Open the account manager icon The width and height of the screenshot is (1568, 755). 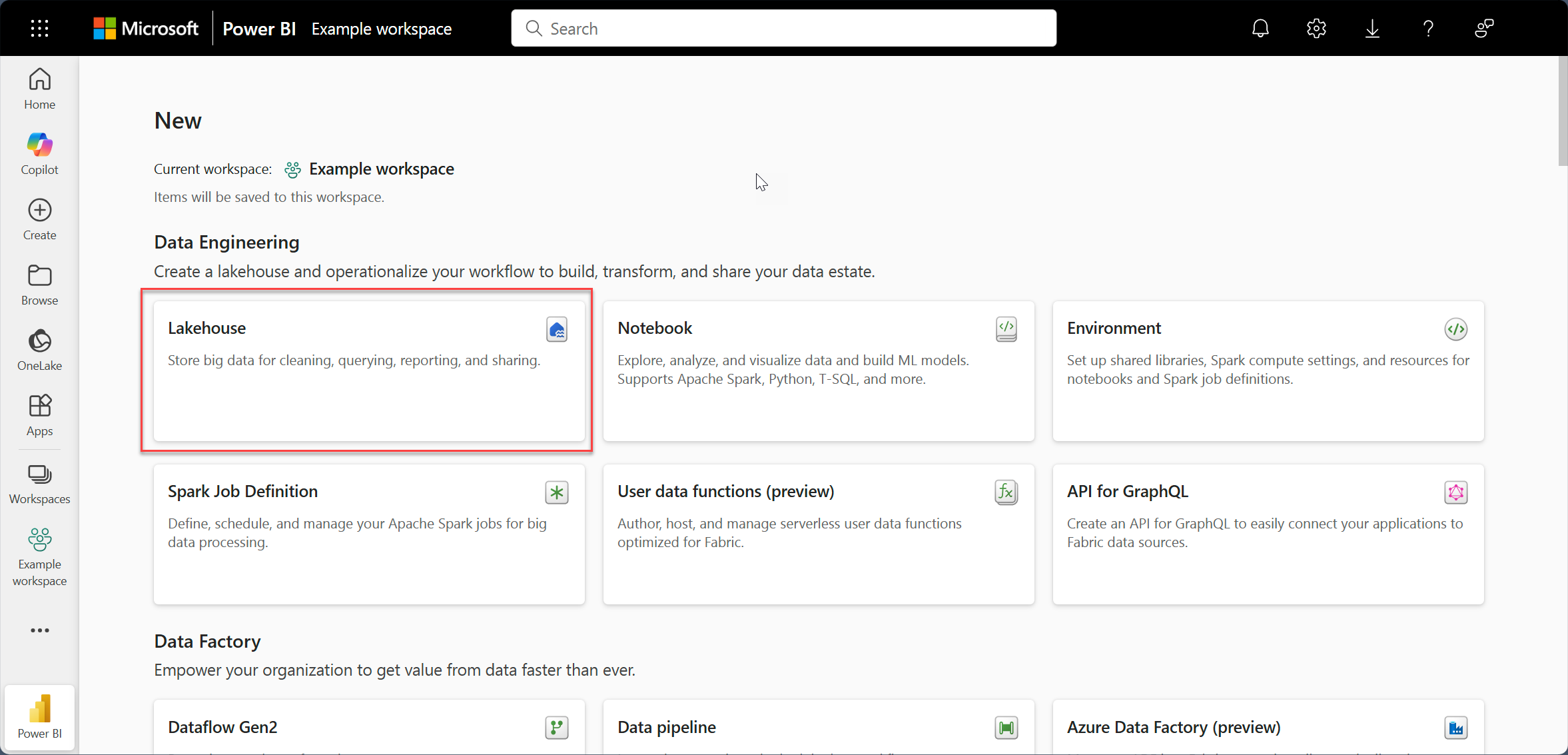tap(1484, 28)
